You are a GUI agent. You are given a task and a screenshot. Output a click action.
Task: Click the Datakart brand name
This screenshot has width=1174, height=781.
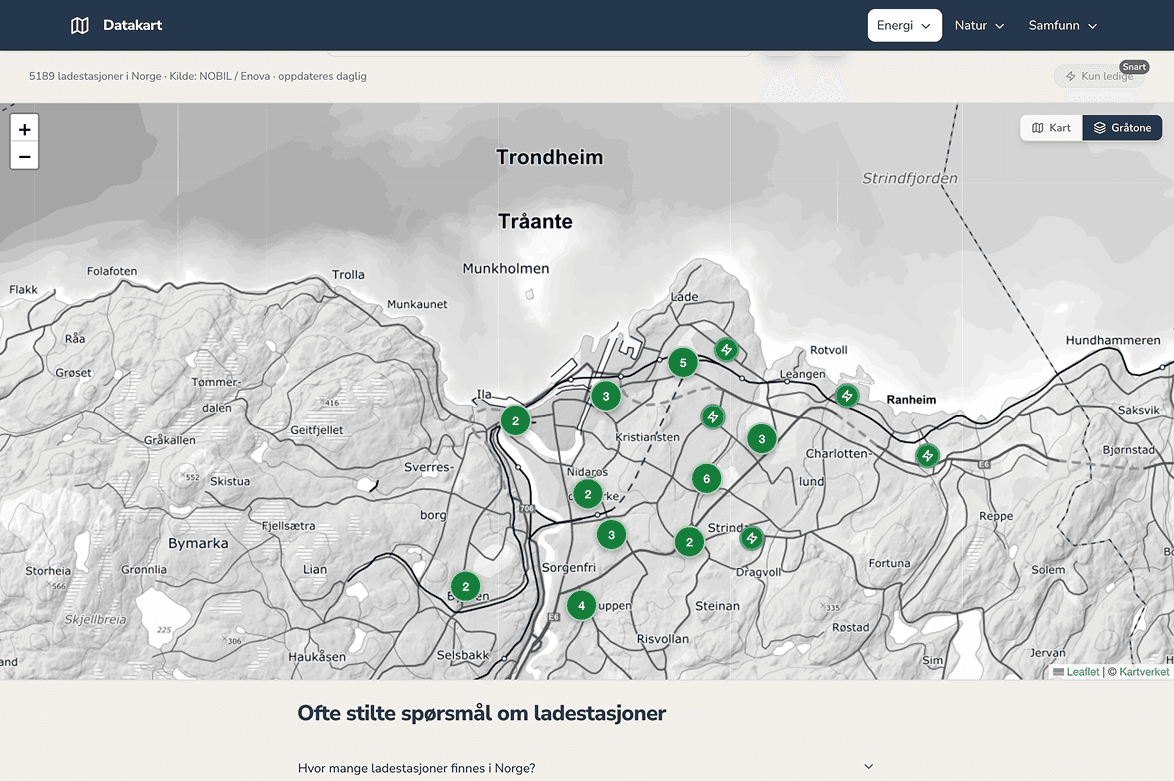(x=133, y=25)
